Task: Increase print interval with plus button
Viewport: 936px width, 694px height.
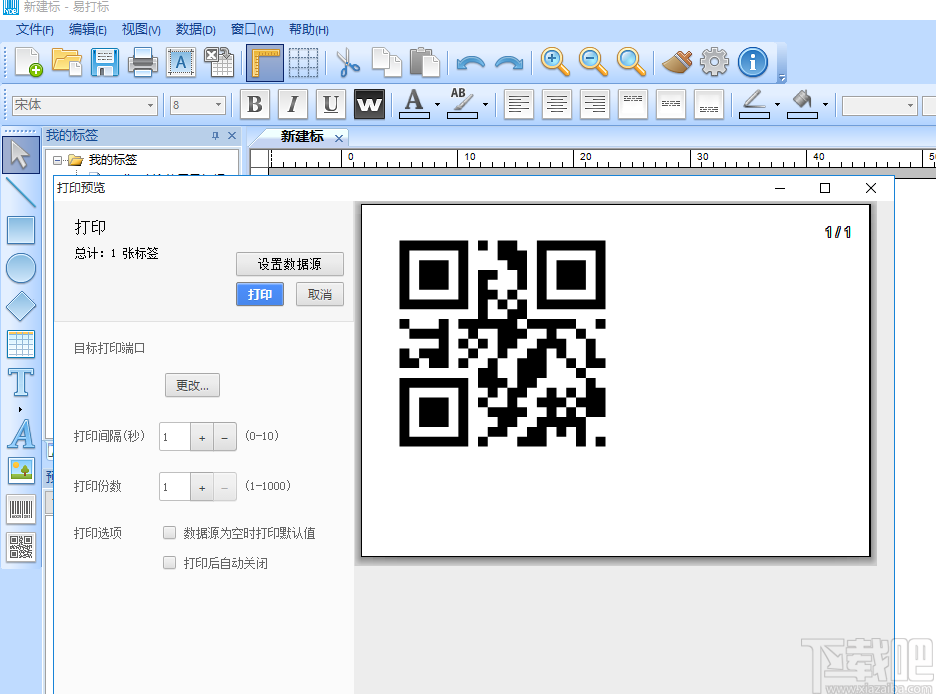Action: coord(202,437)
